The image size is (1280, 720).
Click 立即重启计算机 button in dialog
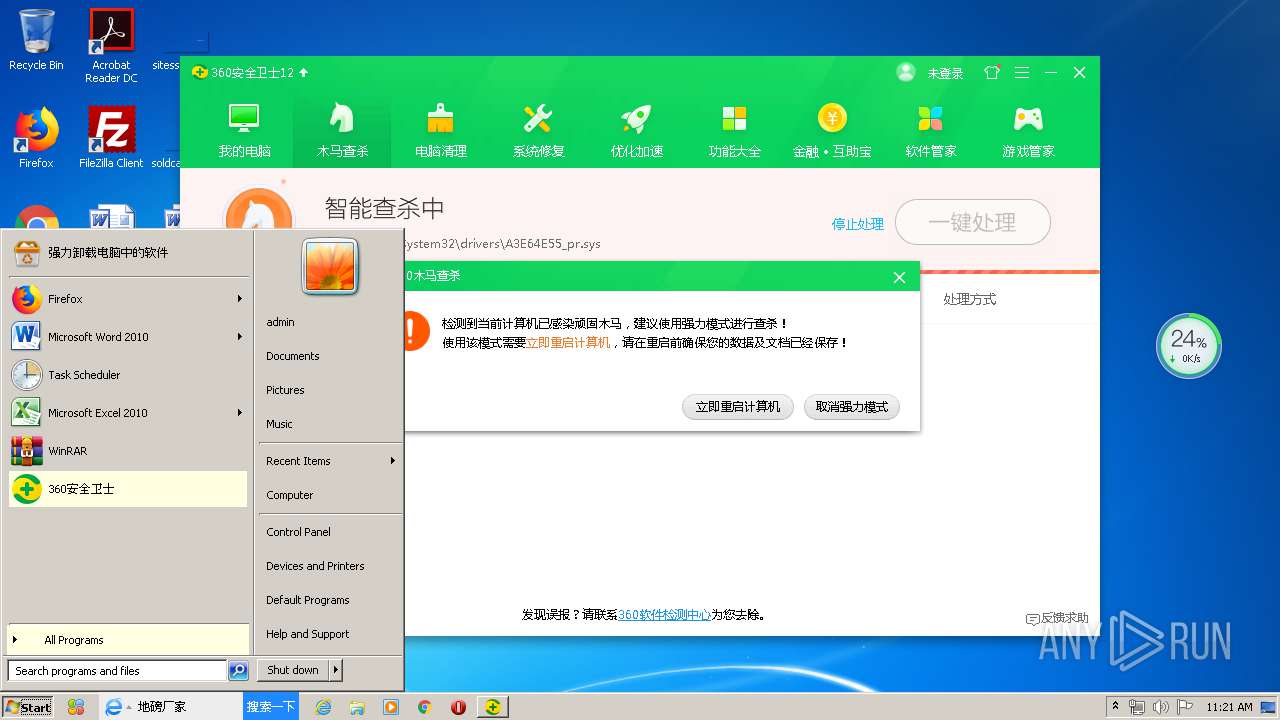(738, 407)
